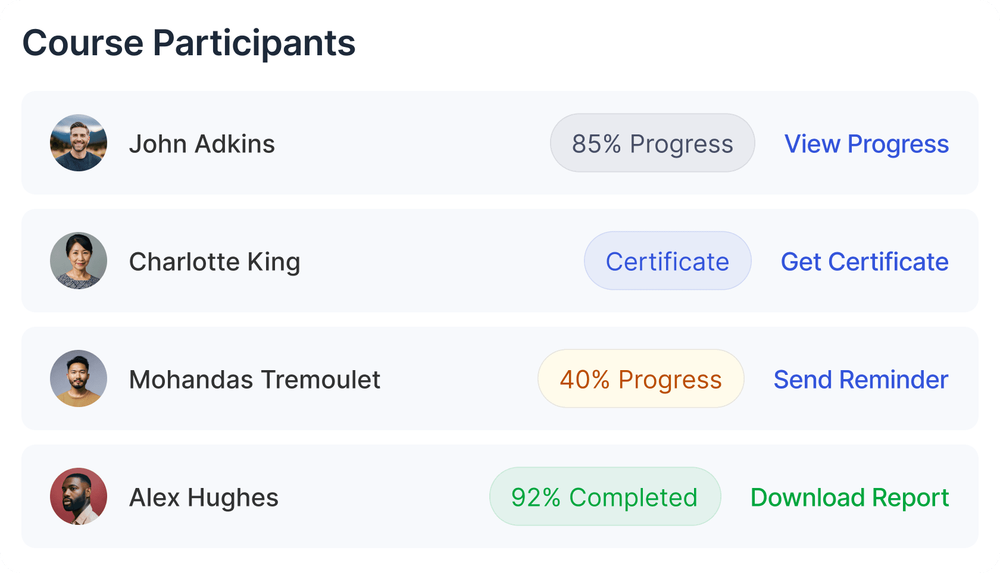
Task: Click the 40% Progress badge
Action: point(640,380)
